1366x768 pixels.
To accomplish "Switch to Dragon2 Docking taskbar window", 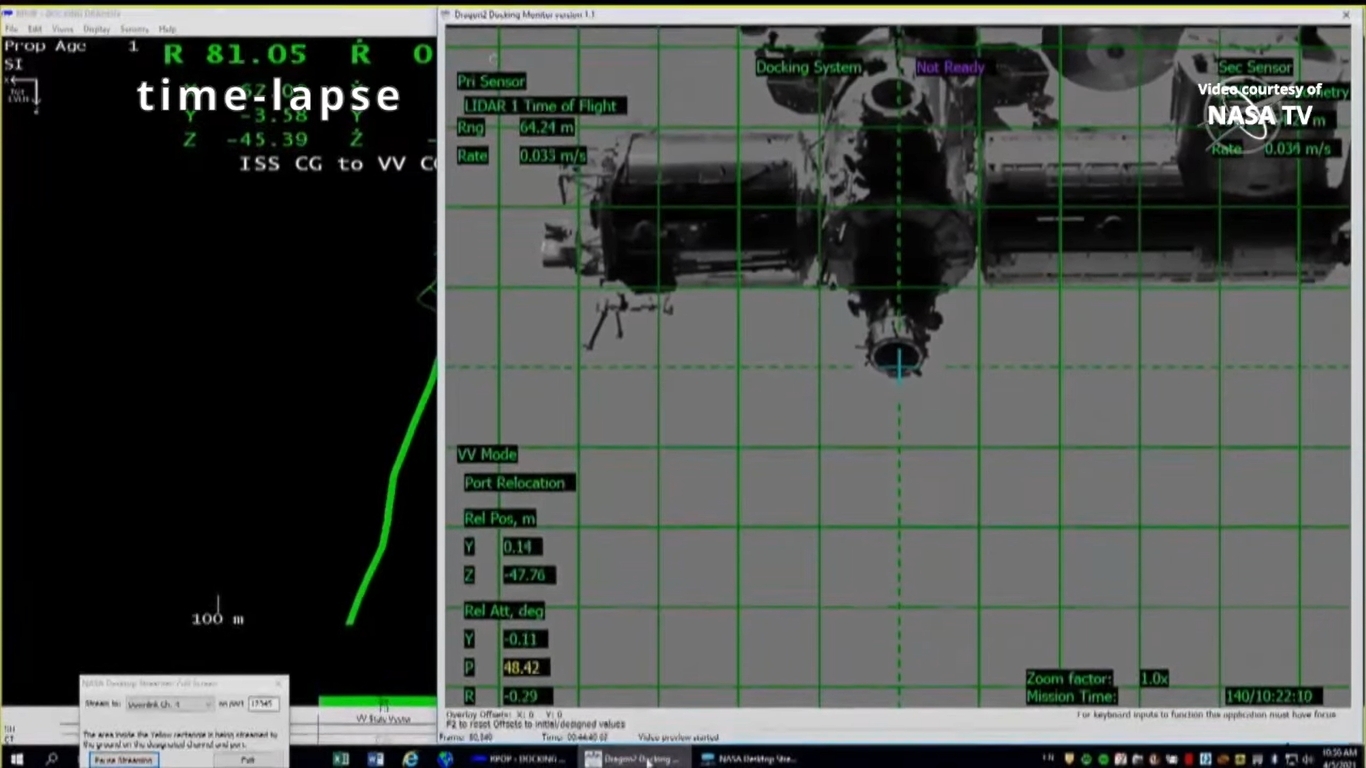I will pyautogui.click(x=633, y=760).
